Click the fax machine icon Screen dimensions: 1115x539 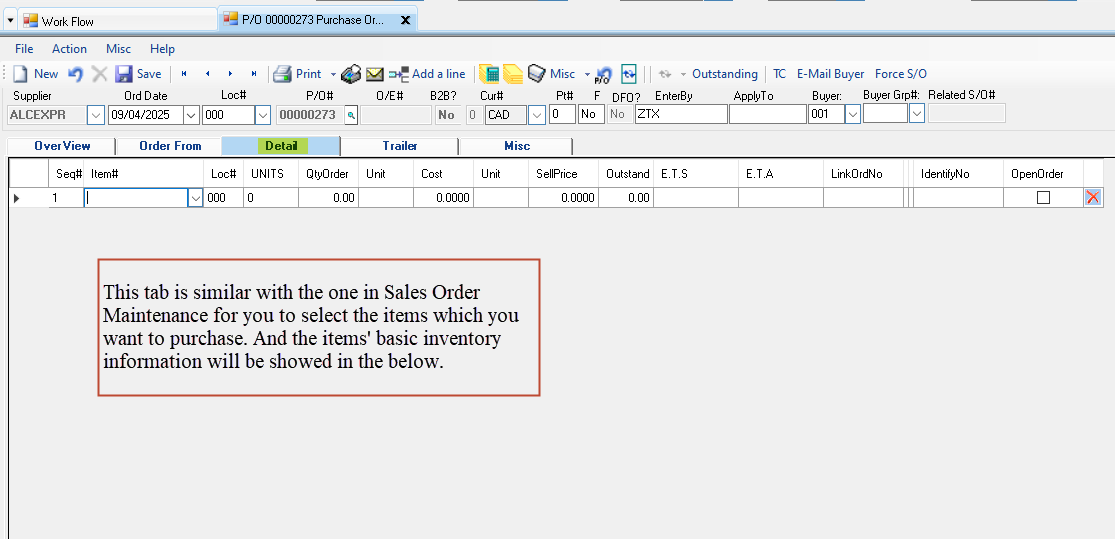351,74
